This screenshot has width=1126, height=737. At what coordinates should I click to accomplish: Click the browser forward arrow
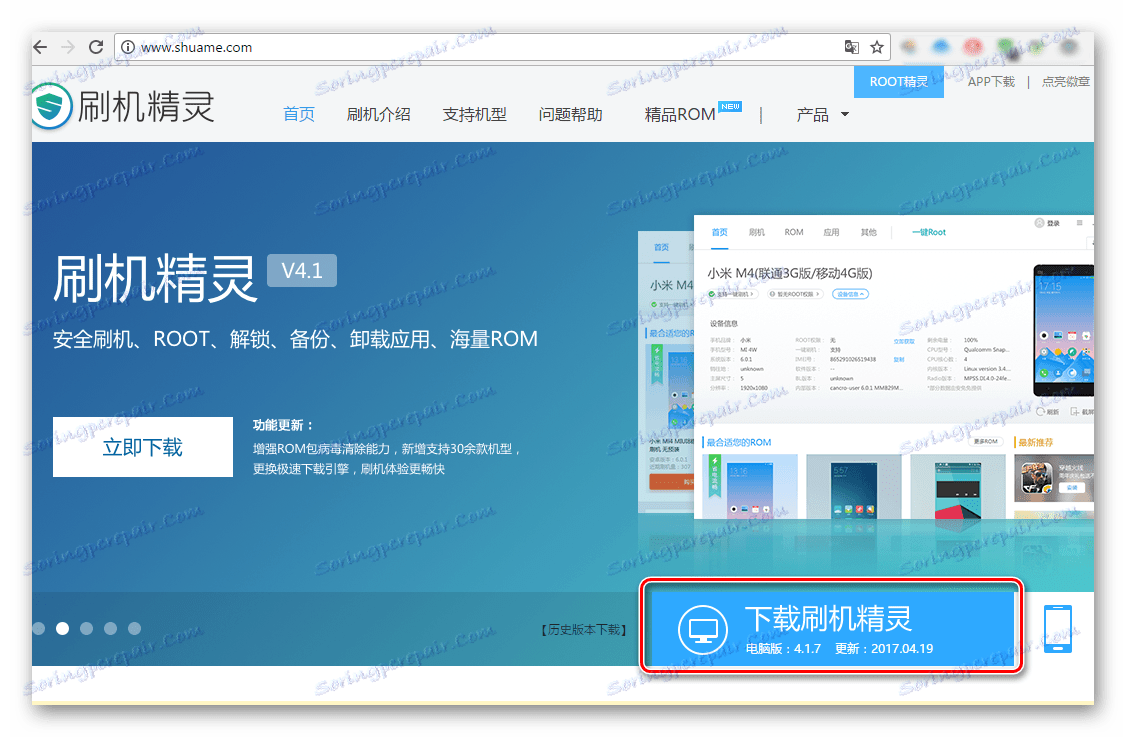pos(68,47)
